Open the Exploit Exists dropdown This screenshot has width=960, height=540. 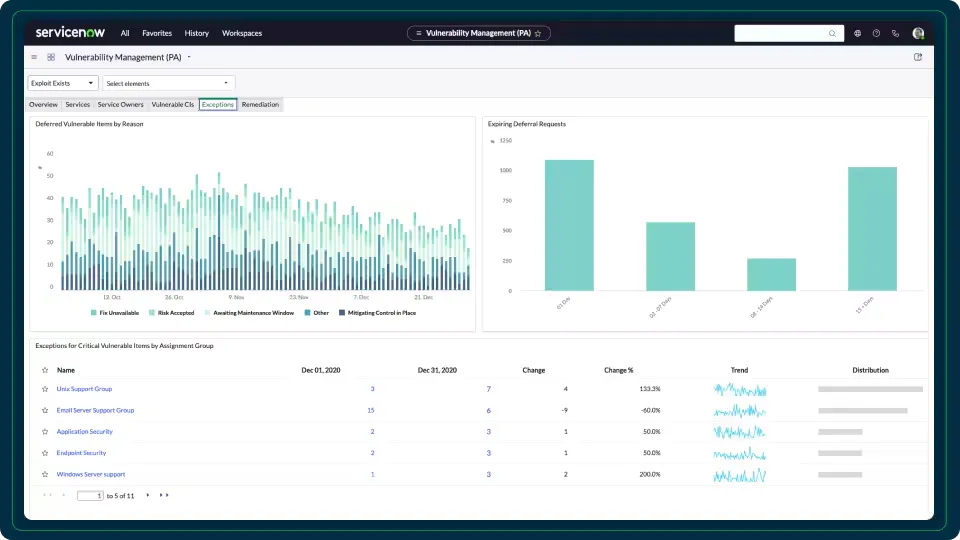click(63, 83)
